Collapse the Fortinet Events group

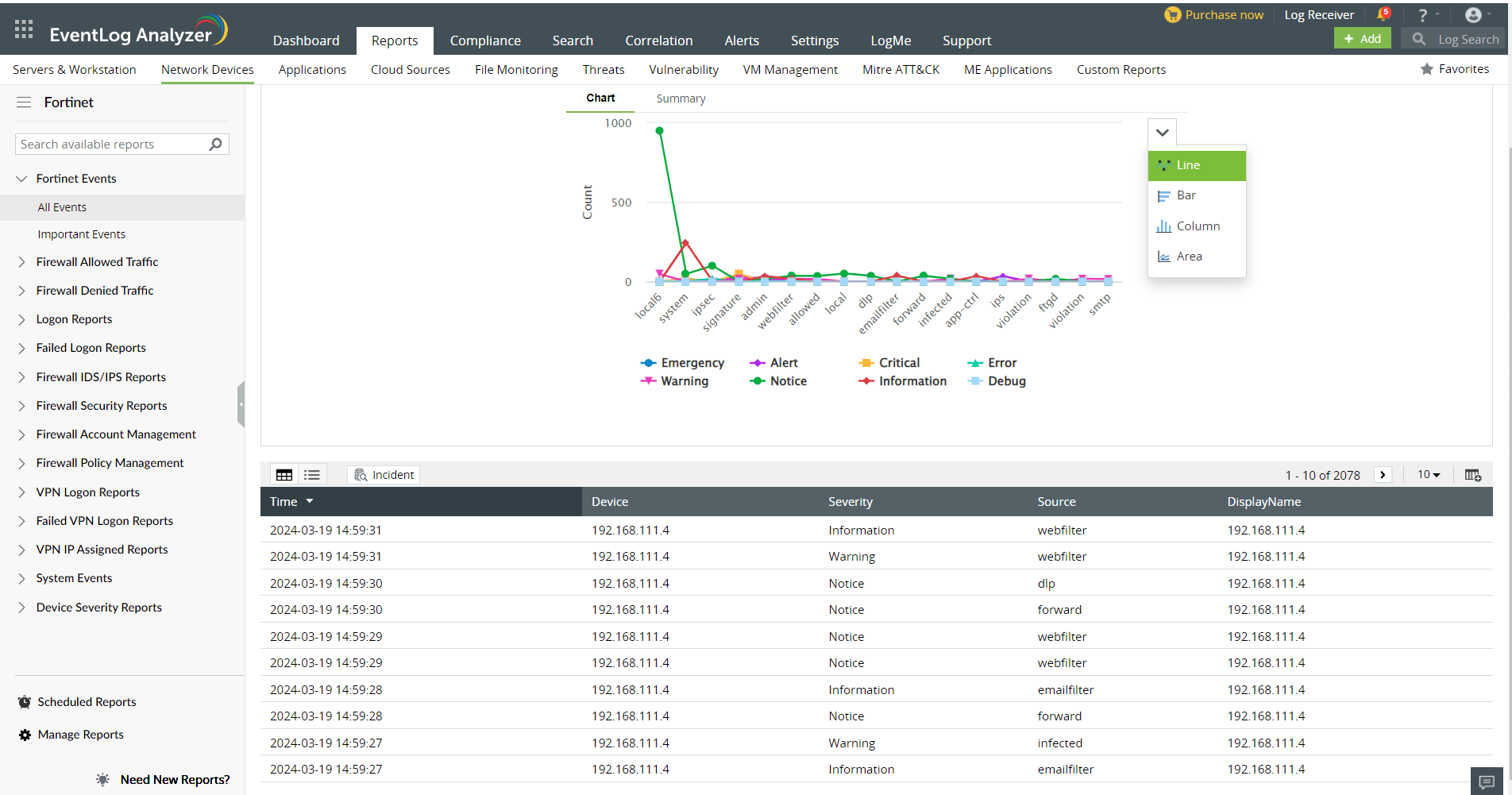(21, 178)
